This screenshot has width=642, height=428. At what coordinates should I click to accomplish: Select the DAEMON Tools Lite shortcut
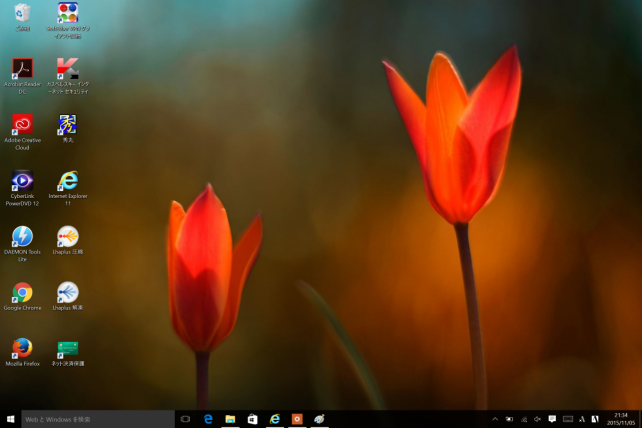pos(23,244)
